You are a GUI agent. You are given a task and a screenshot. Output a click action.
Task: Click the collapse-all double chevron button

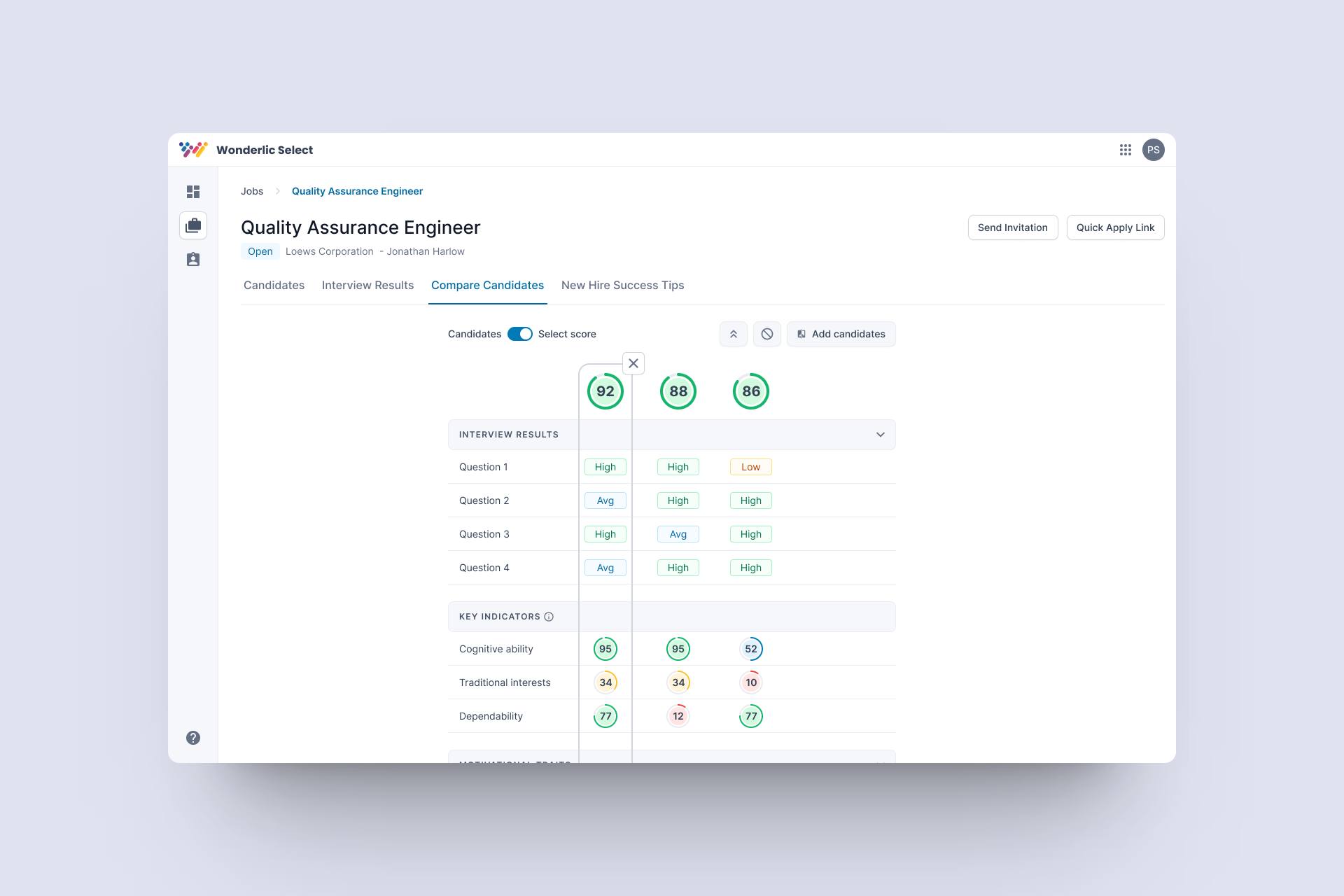pos(734,334)
